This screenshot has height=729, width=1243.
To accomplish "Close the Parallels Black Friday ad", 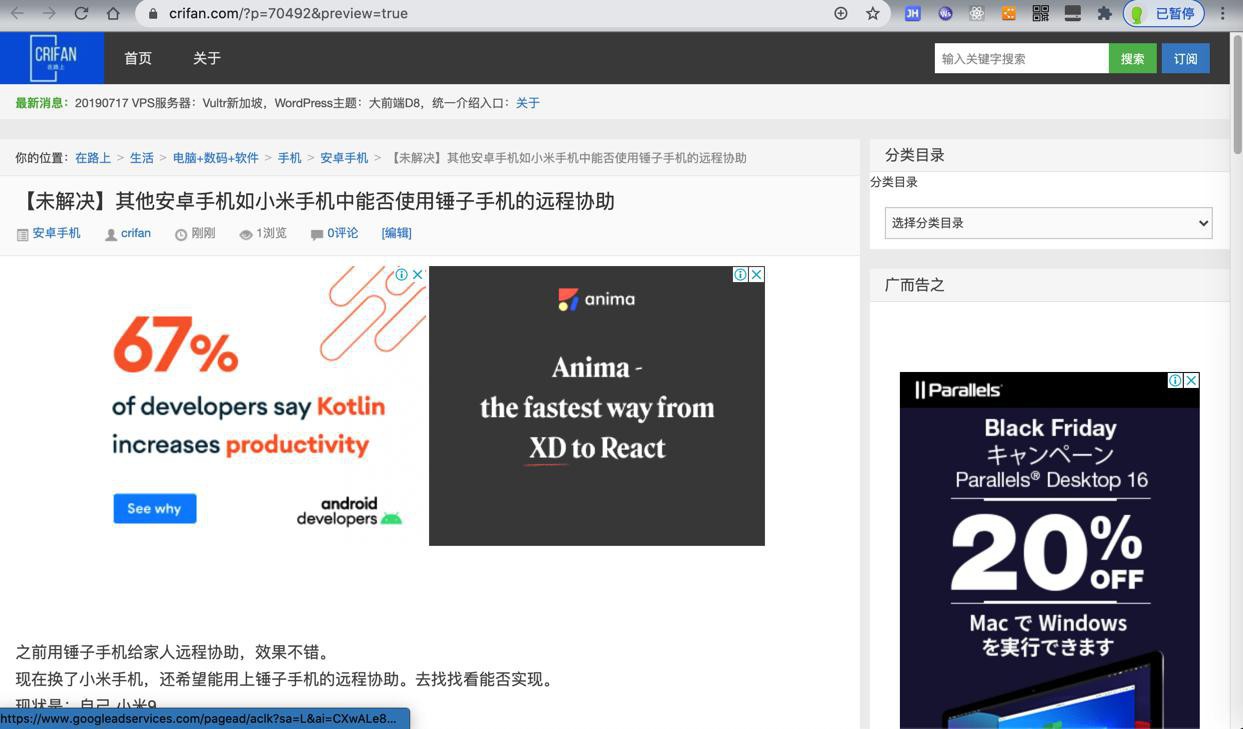I will pos(1191,380).
